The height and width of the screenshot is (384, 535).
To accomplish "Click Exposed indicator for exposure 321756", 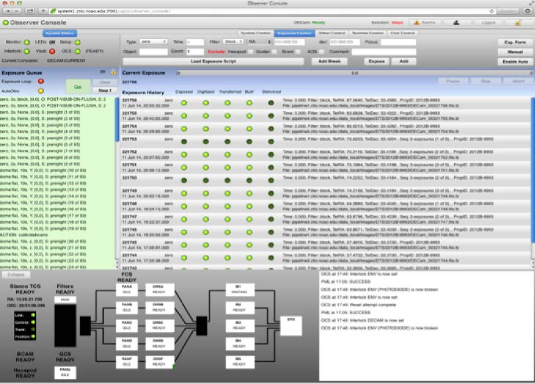I will [184, 103].
